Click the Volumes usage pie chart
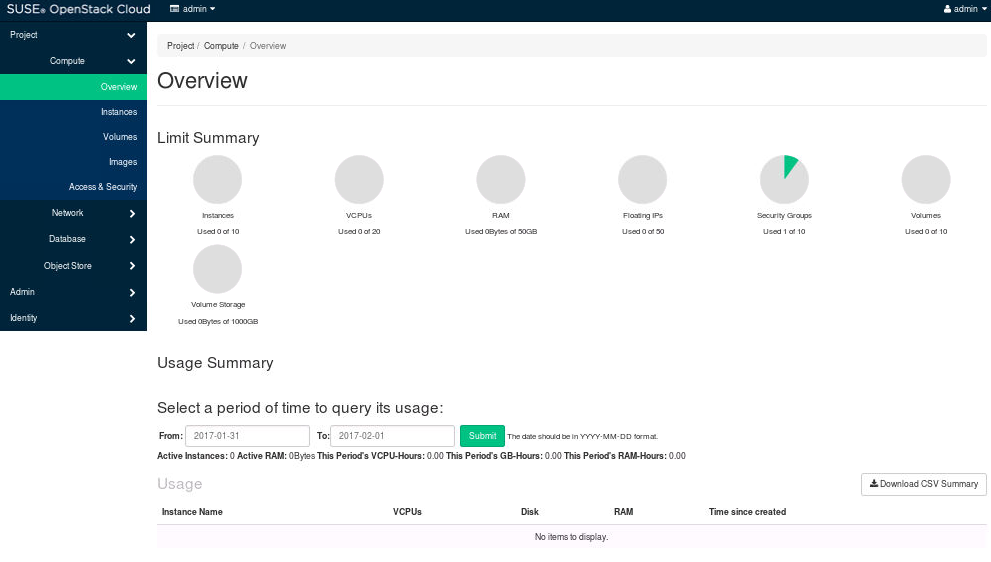This screenshot has height=562, width=991. (x=926, y=180)
